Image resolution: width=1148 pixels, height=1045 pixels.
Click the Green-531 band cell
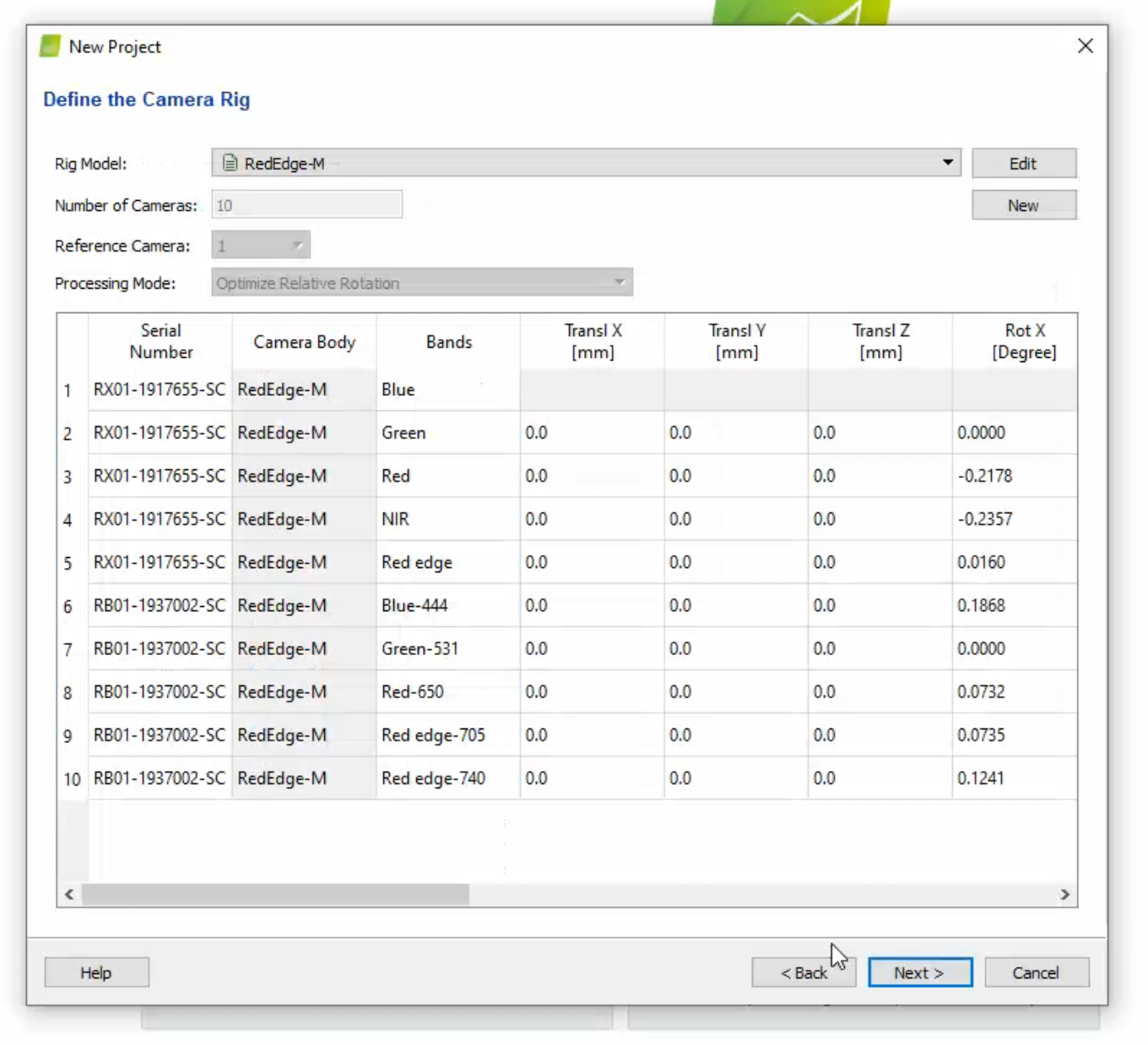448,648
